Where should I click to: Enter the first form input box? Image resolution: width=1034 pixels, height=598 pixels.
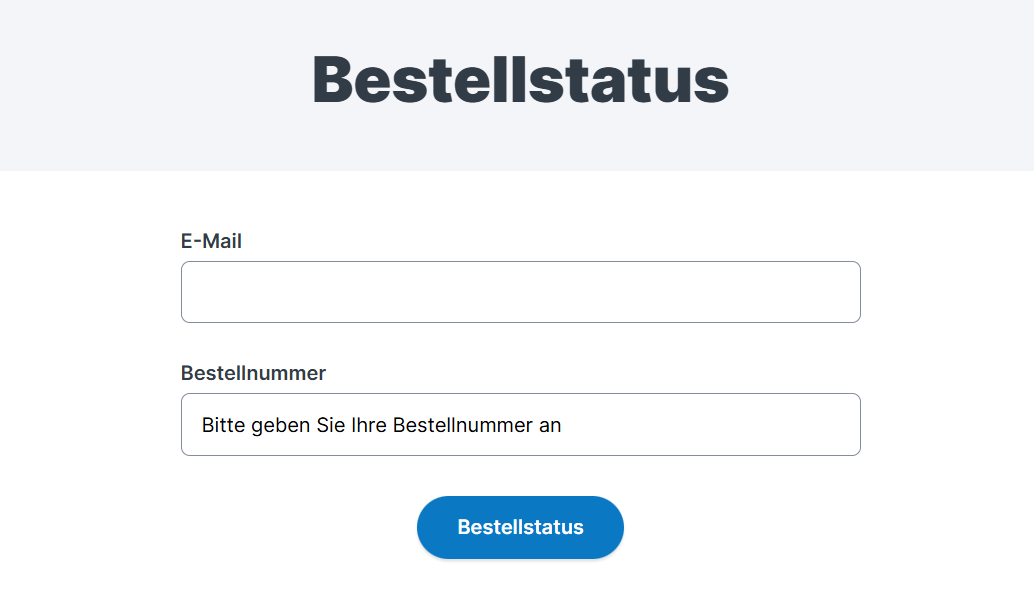[520, 292]
